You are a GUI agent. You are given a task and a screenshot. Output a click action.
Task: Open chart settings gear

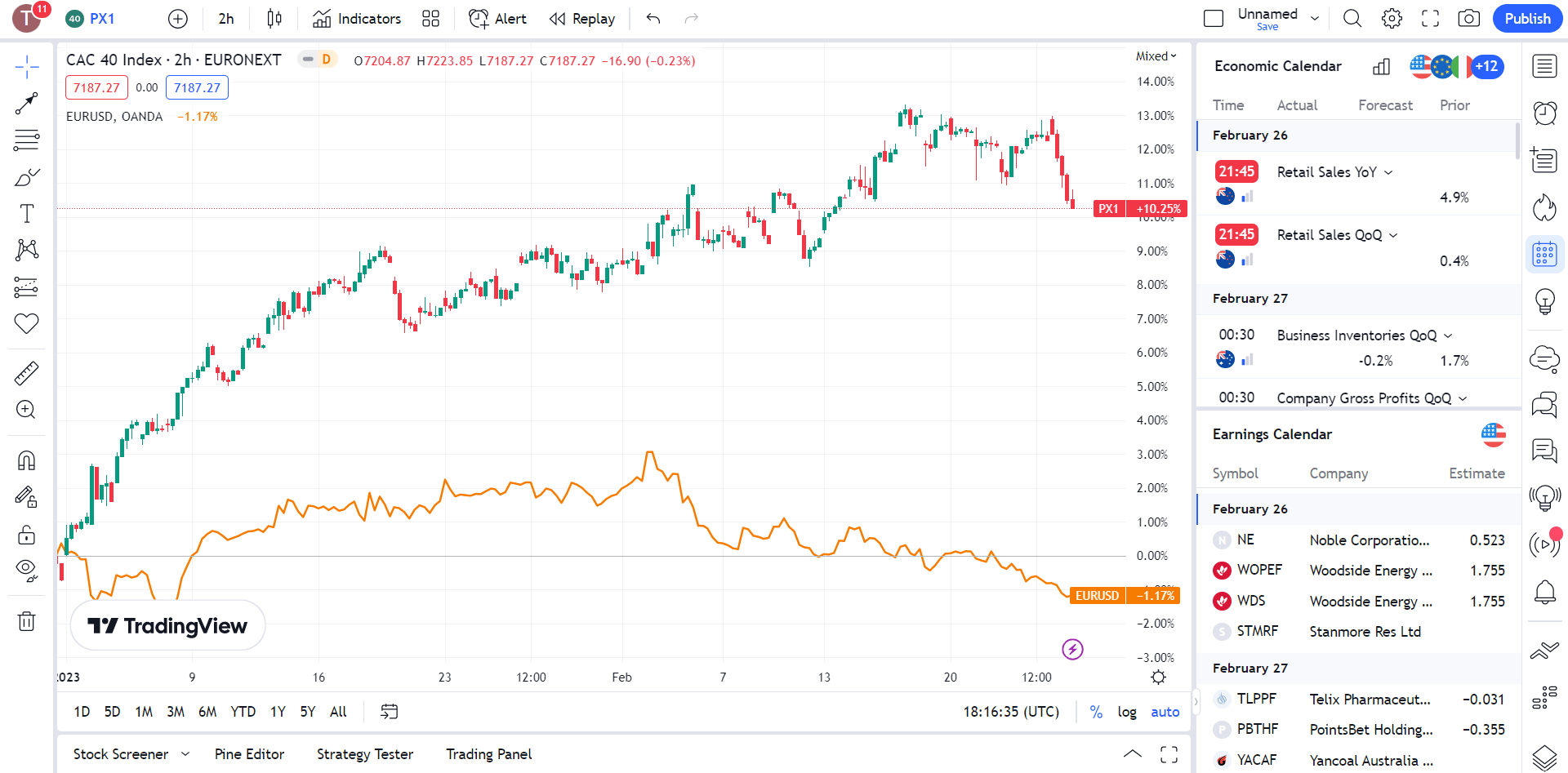[x=1392, y=19]
